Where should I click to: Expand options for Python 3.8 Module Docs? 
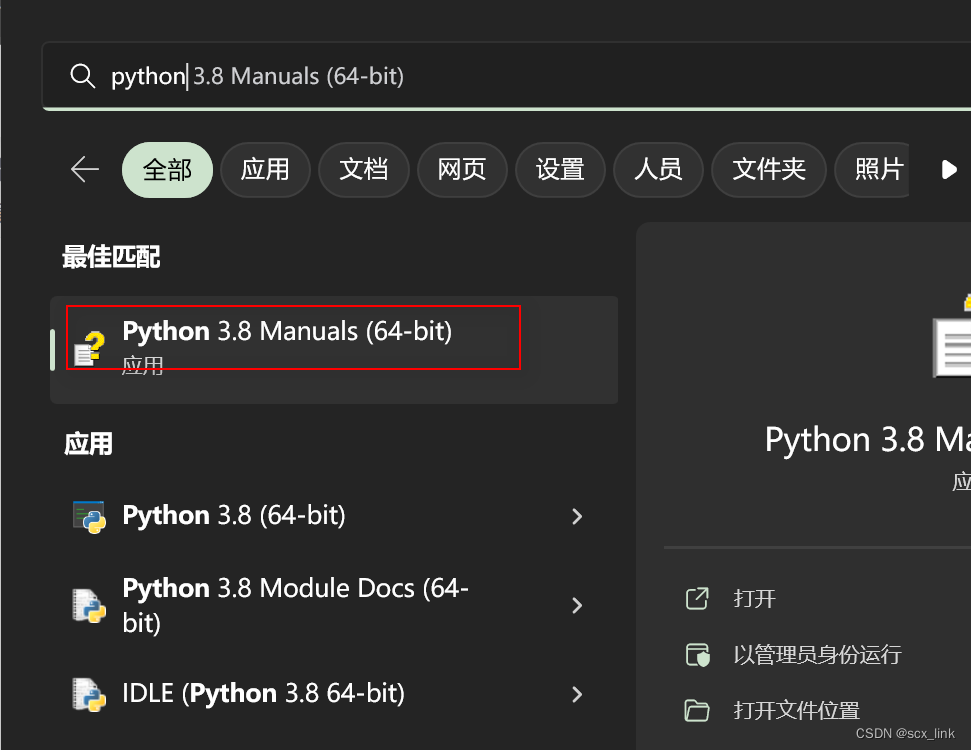(577, 605)
